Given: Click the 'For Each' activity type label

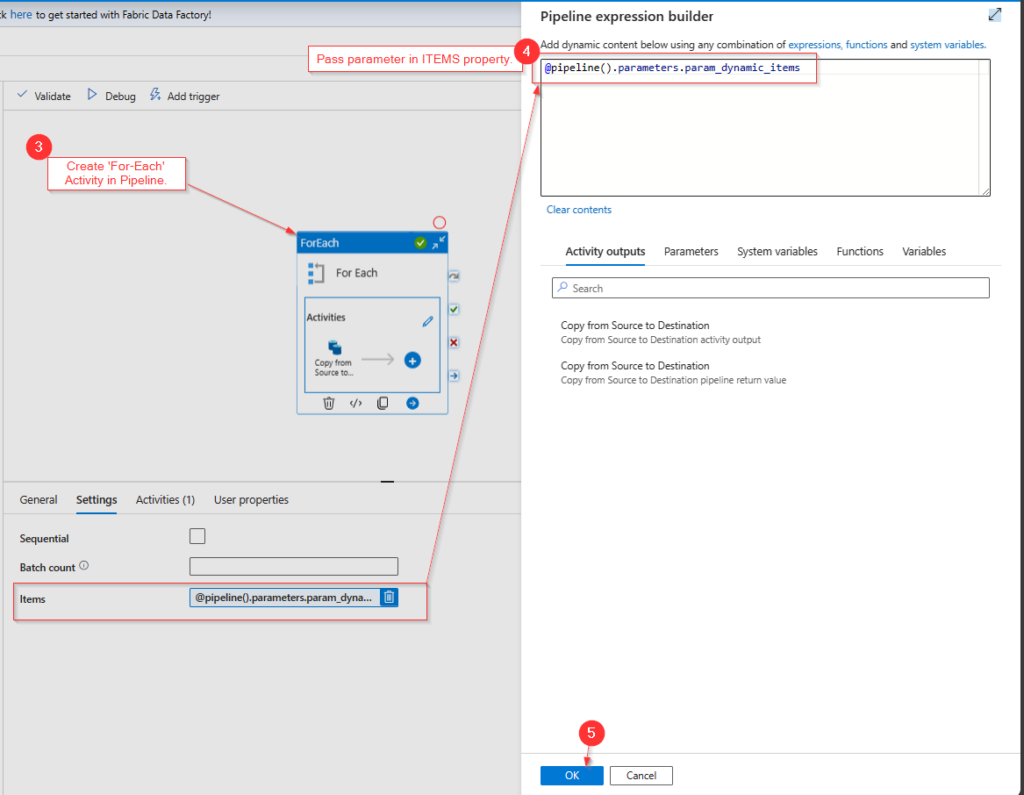Looking at the screenshot, I should (x=357, y=273).
